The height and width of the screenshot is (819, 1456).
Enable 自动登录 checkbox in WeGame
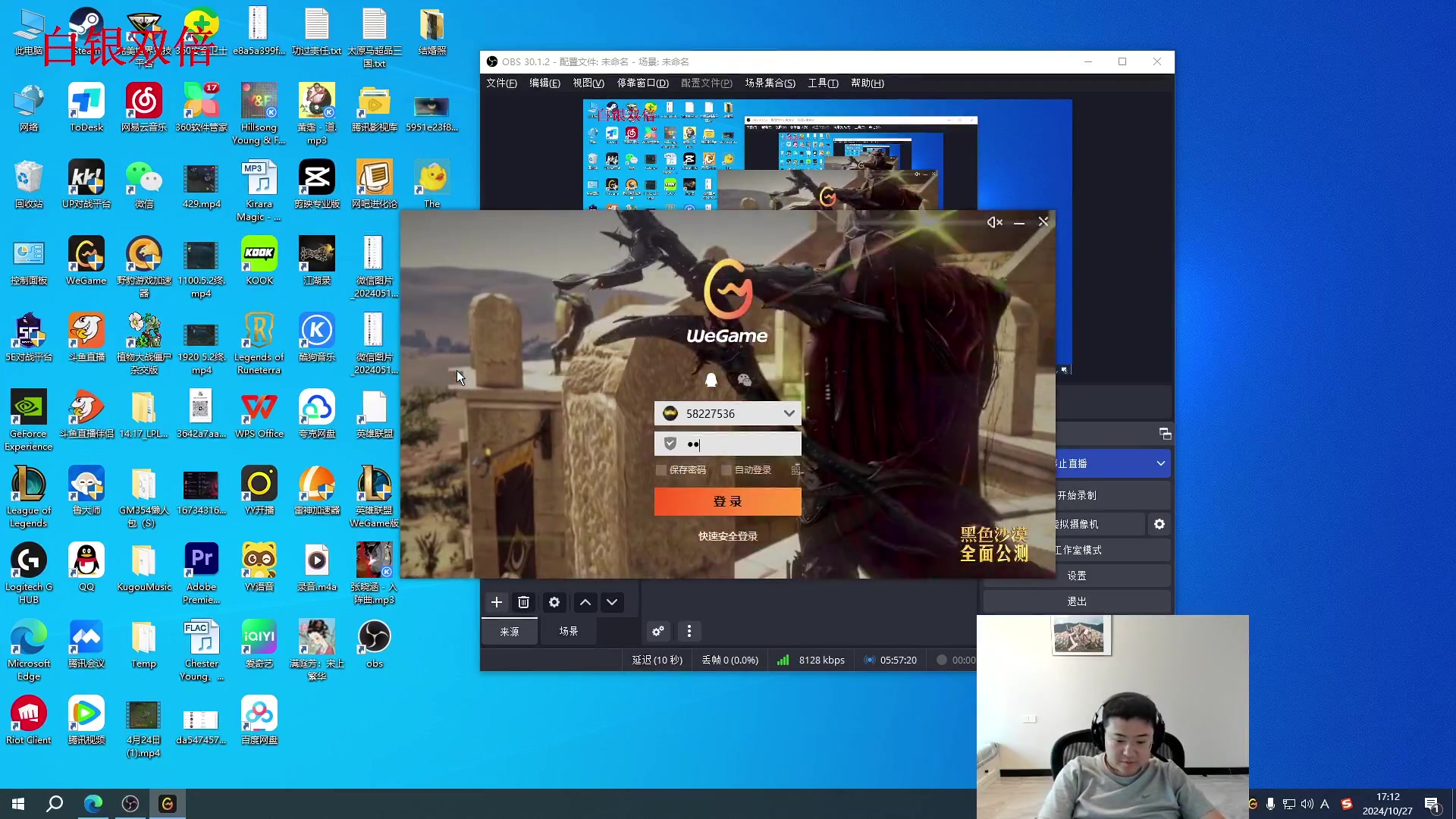(726, 470)
